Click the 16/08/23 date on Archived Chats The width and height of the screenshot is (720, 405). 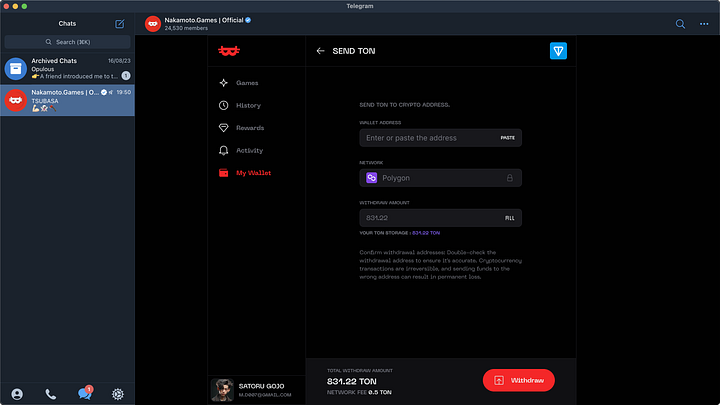coord(119,61)
